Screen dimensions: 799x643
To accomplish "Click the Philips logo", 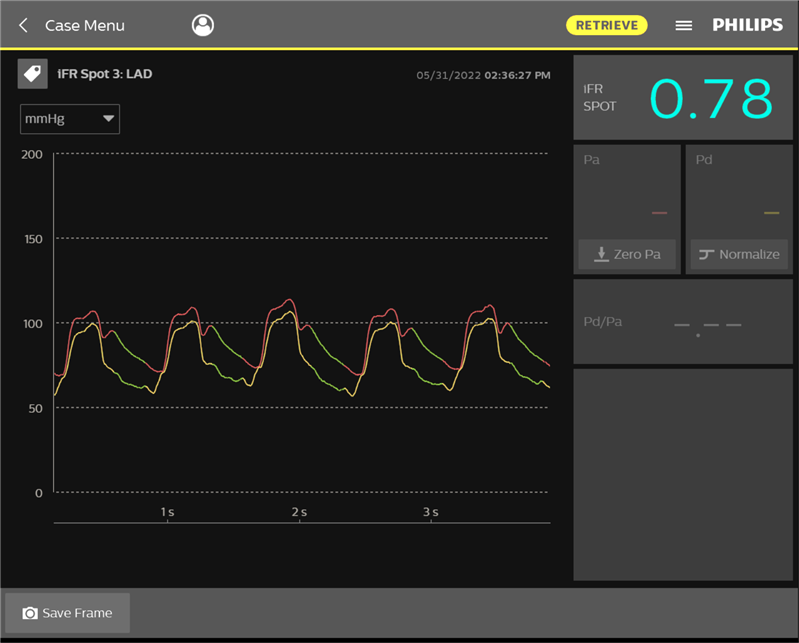I will pos(748,25).
